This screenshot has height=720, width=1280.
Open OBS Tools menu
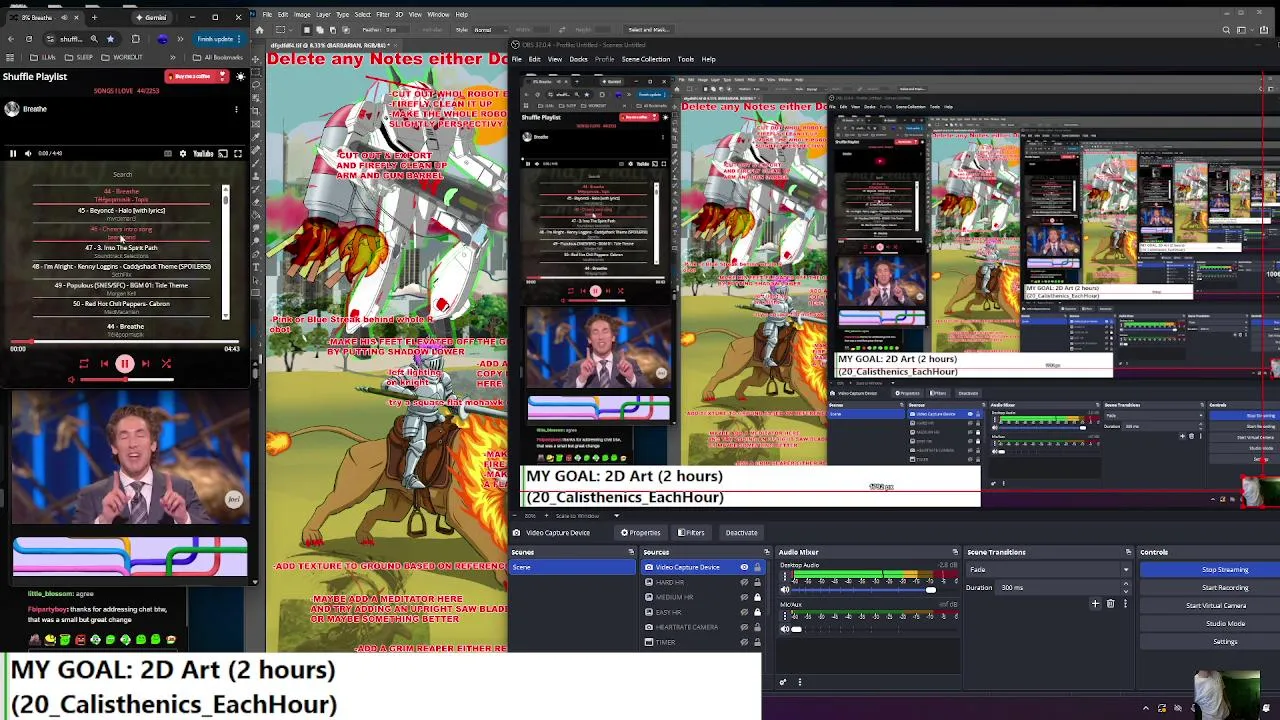coord(685,59)
